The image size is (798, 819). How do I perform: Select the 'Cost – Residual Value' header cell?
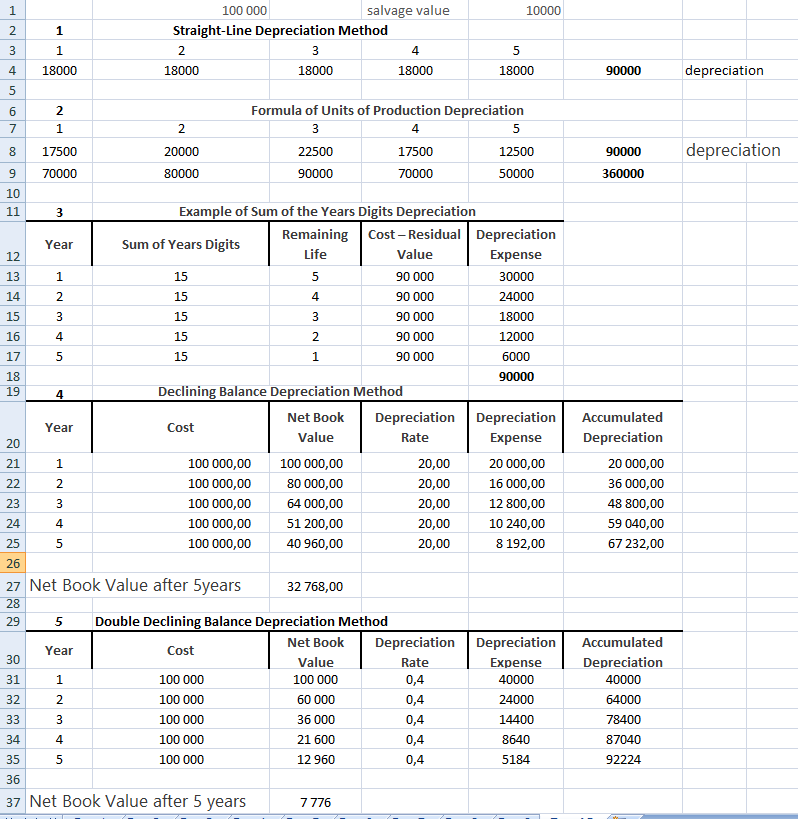click(x=414, y=244)
